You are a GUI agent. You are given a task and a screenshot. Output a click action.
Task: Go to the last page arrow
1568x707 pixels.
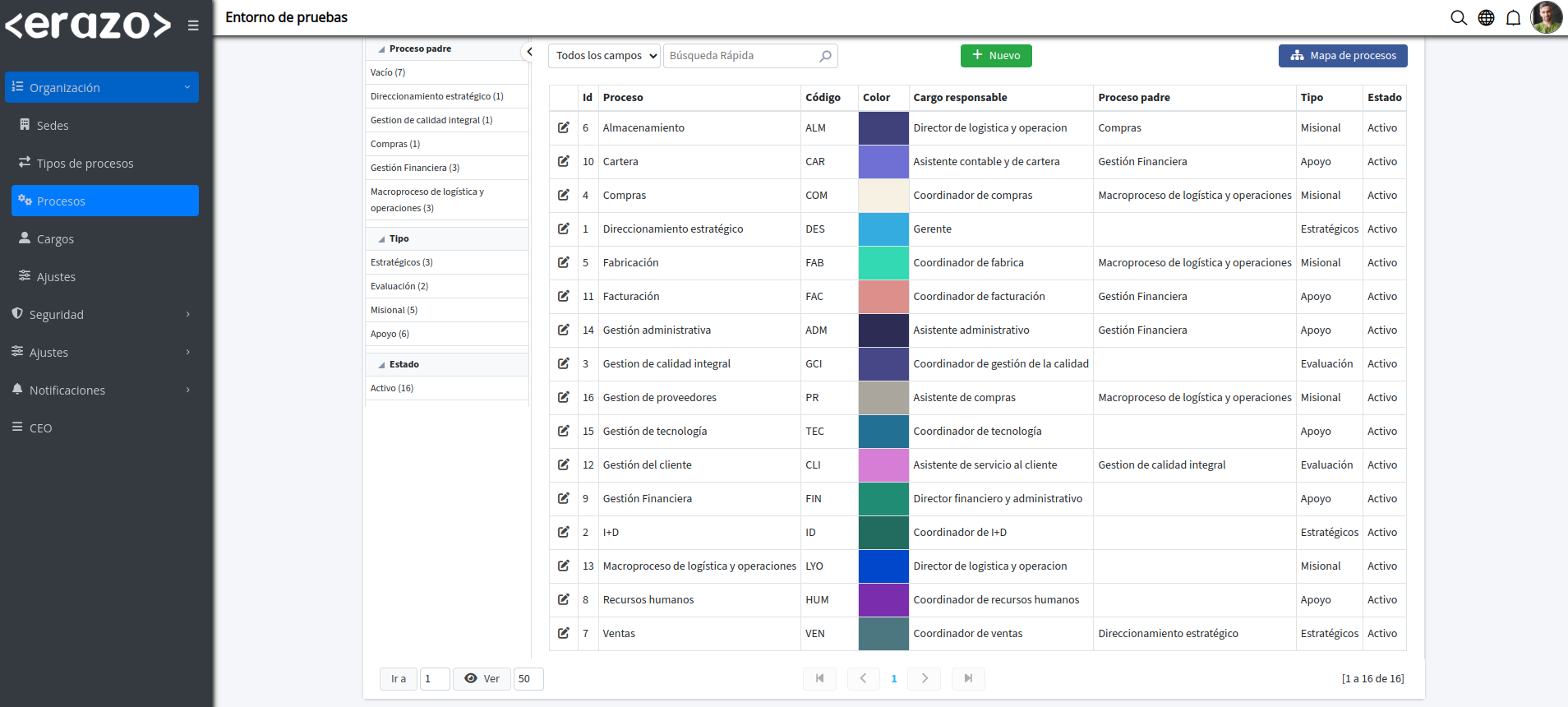pos(968,678)
